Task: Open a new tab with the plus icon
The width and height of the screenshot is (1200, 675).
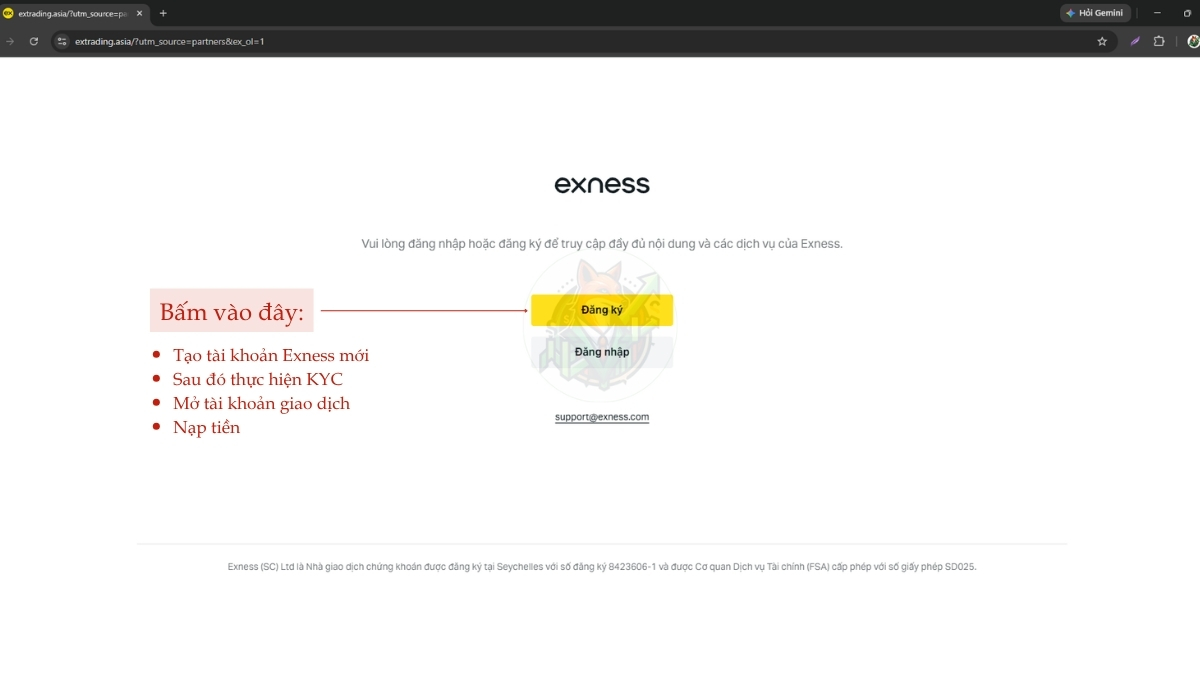Action: 163,13
